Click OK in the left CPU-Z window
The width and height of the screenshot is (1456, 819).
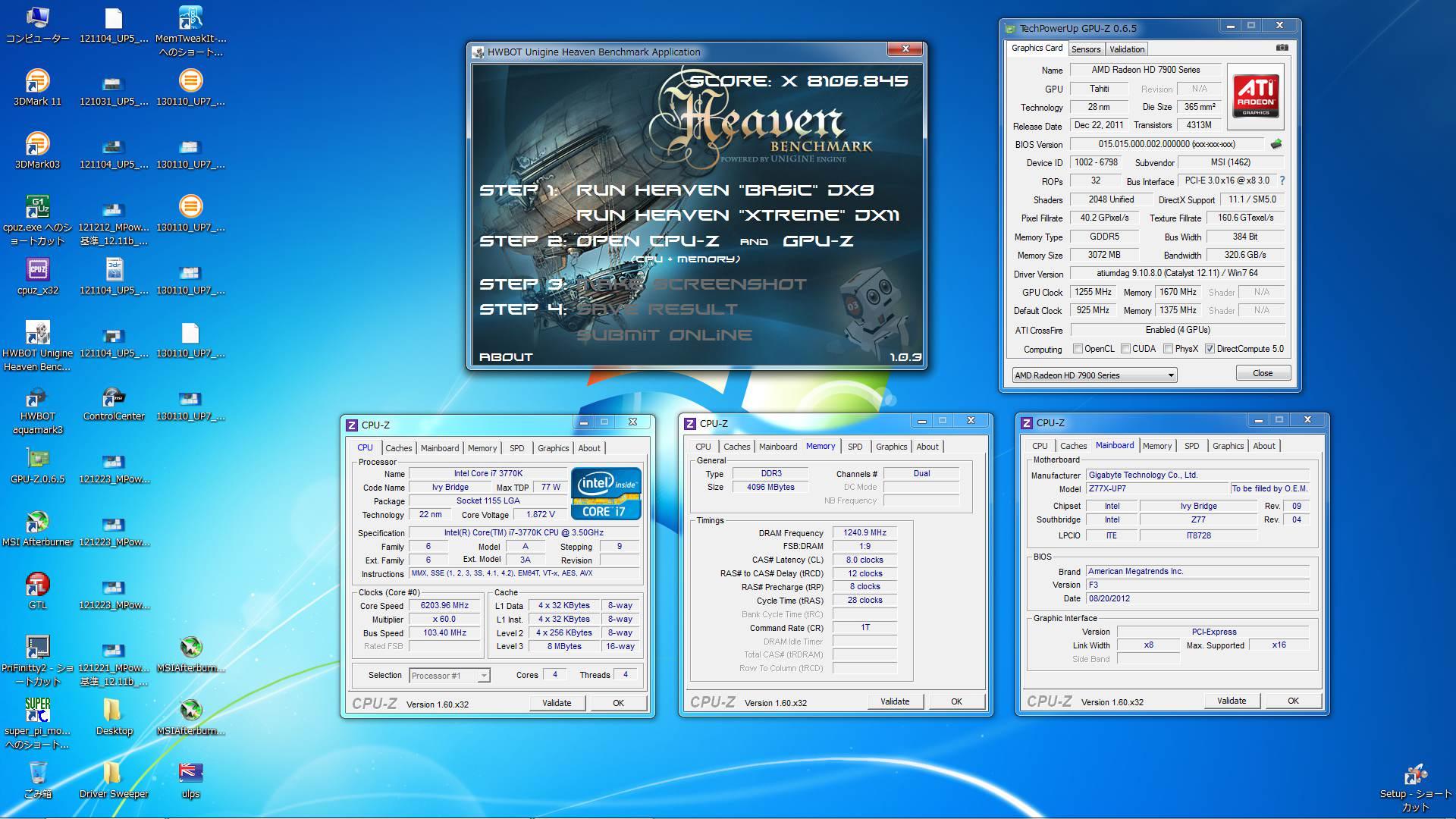(x=618, y=703)
